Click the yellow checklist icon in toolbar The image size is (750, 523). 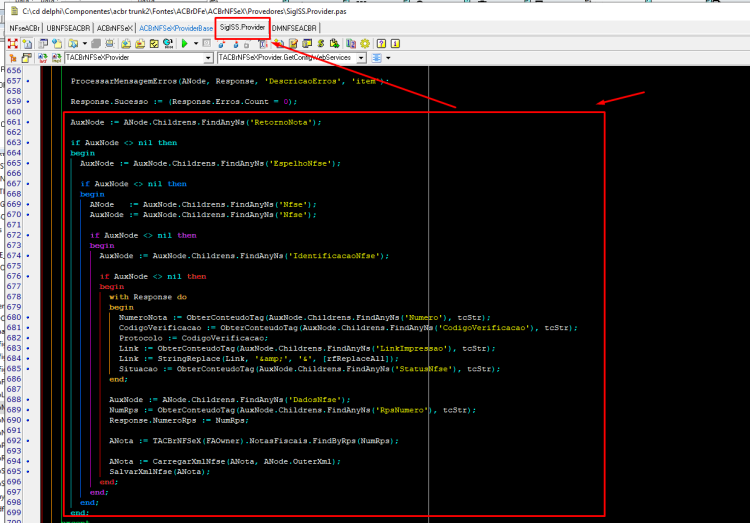(154, 44)
